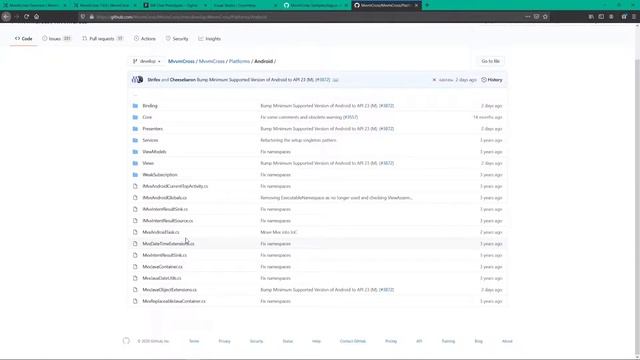Open the Insights tab
640x360 pixels.
click(209, 38)
